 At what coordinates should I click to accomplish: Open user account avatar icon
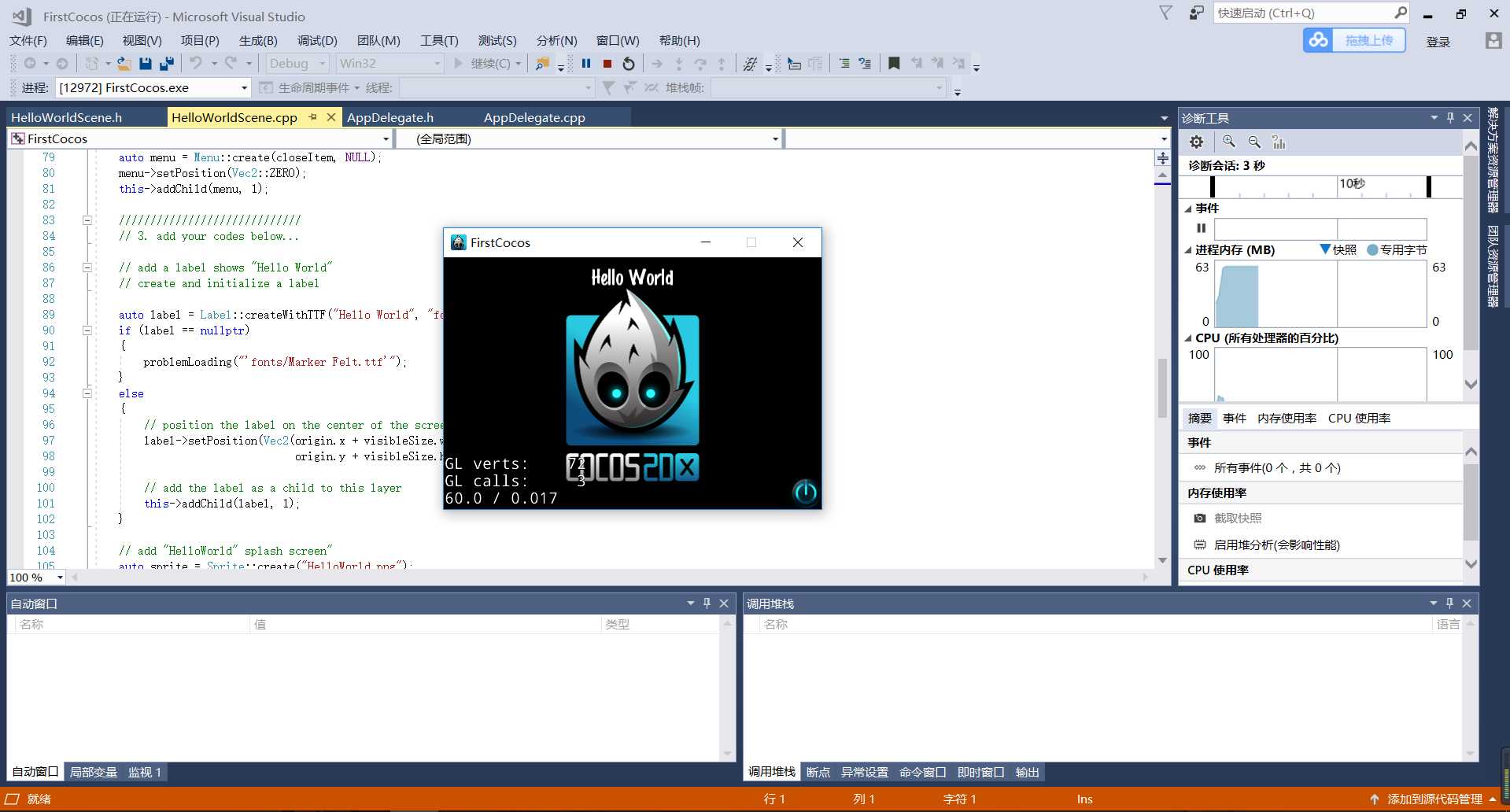point(1493,41)
